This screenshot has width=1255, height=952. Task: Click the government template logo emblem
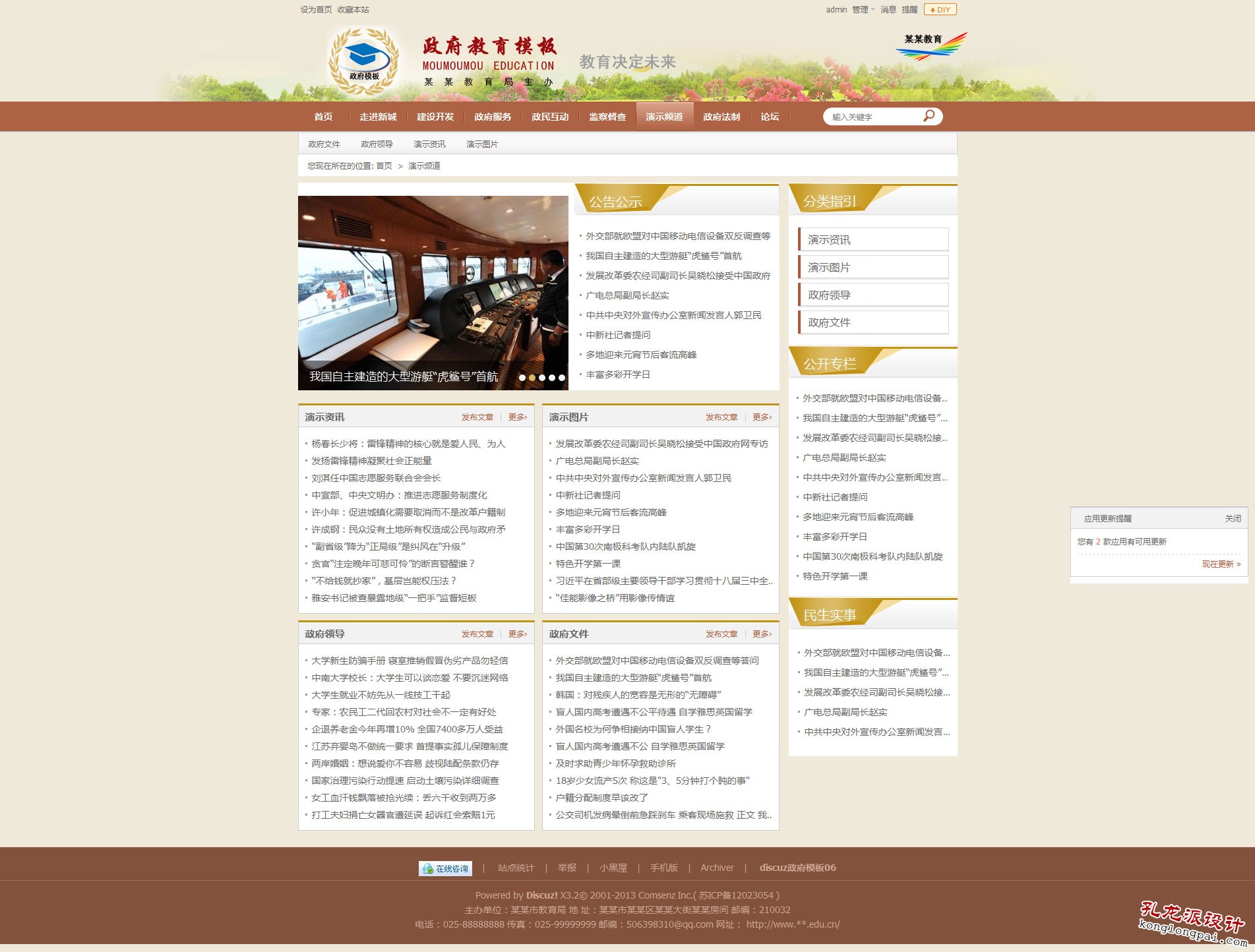tap(363, 61)
